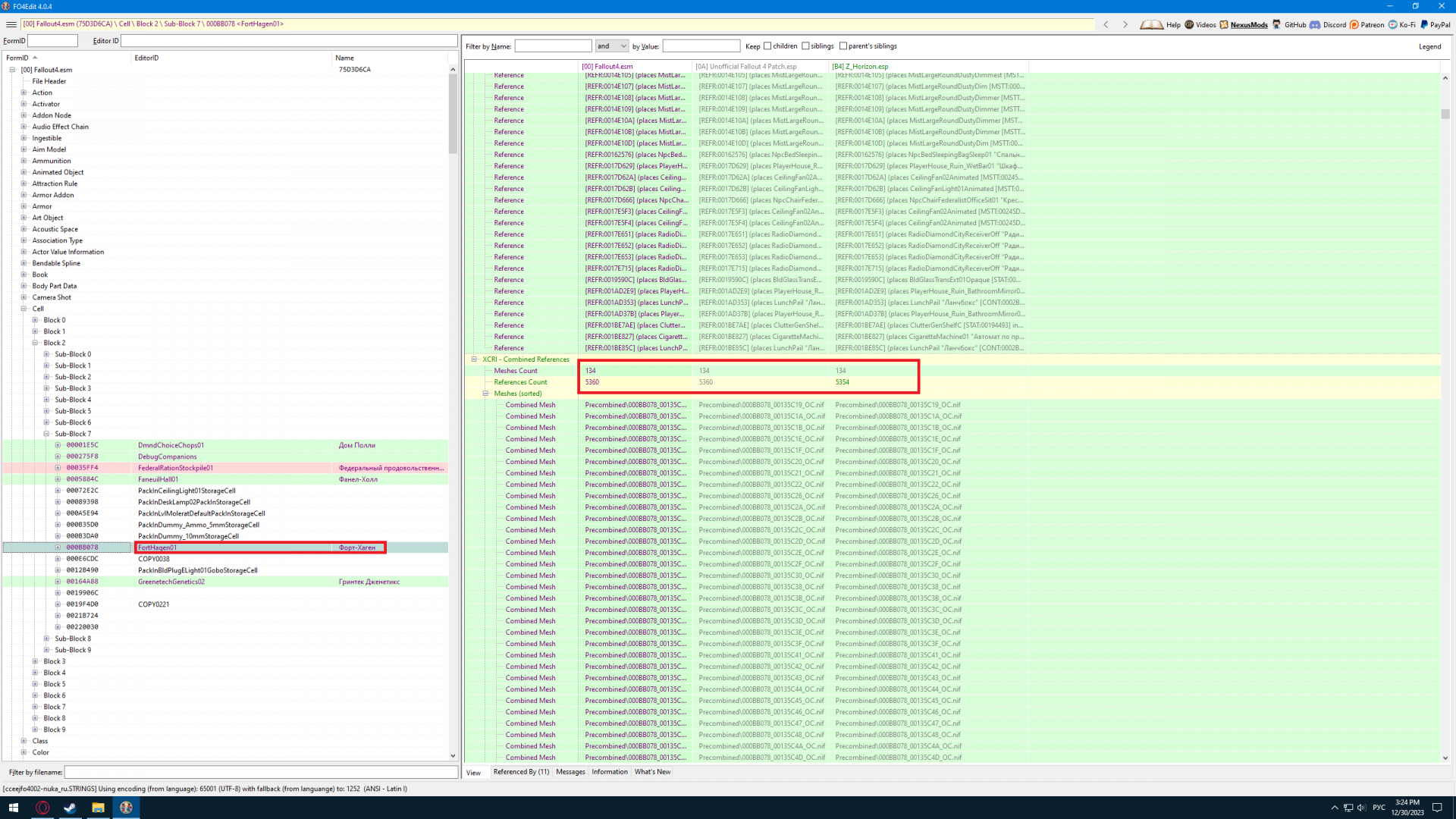Enable the parent's siblings checkbox
1456x819 pixels.
click(843, 46)
